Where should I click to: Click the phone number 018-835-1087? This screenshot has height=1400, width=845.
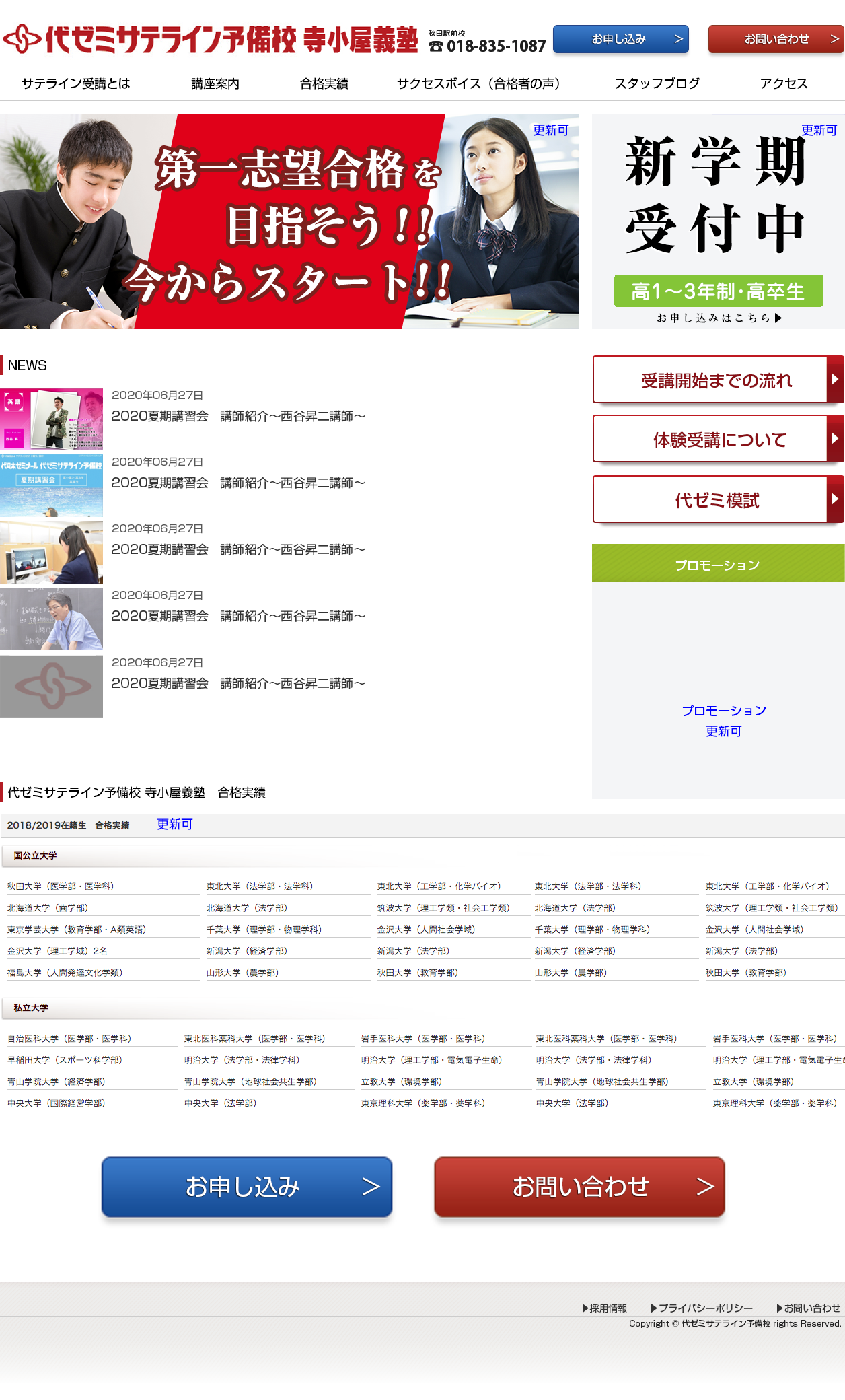497,46
